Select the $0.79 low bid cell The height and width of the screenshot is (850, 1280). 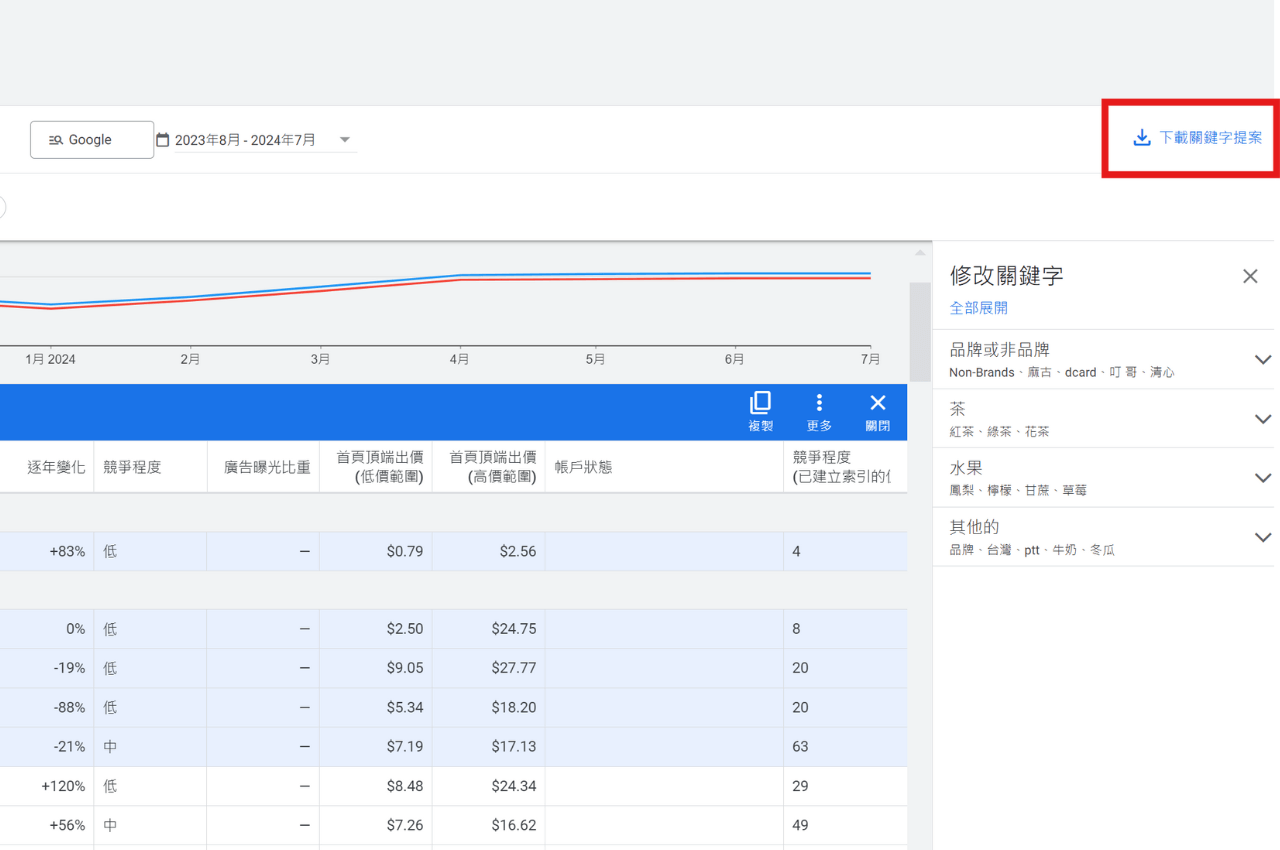click(405, 551)
